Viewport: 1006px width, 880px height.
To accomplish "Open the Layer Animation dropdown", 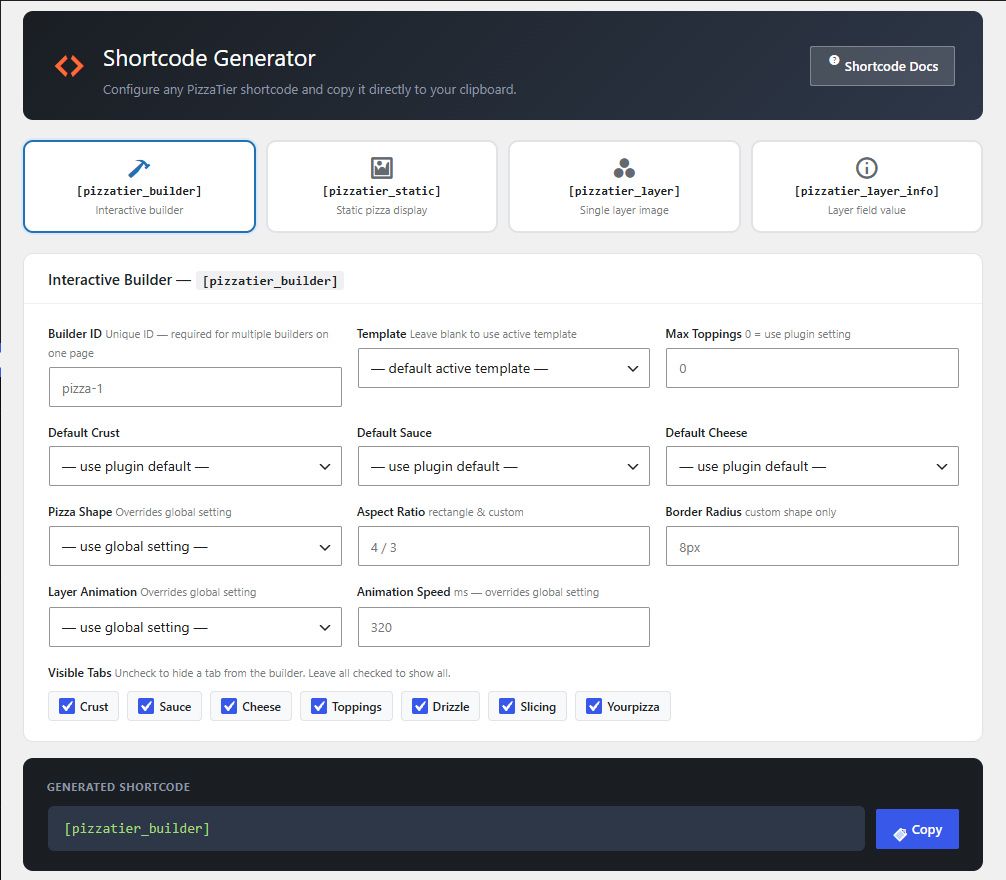I will coord(195,627).
